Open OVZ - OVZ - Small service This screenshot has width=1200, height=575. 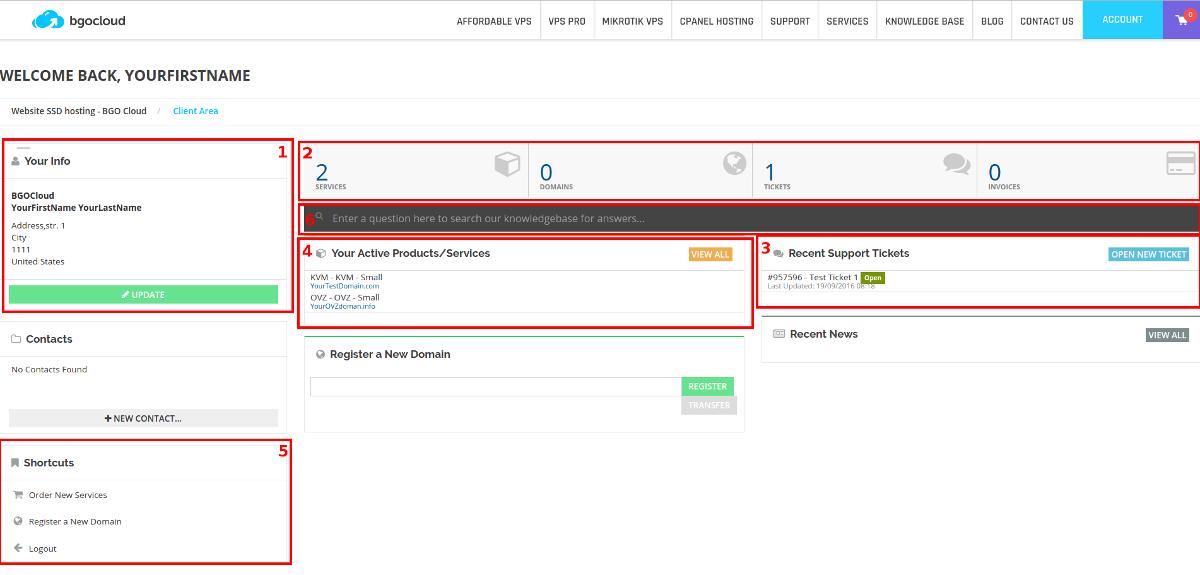tap(345, 297)
